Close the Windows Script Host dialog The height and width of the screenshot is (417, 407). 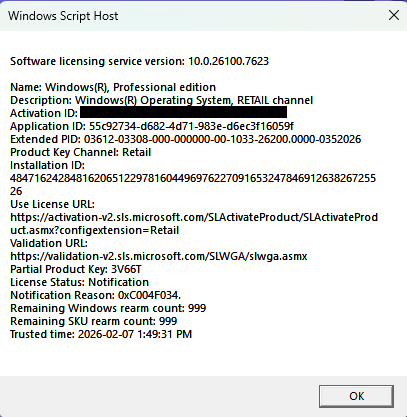tap(394, 15)
